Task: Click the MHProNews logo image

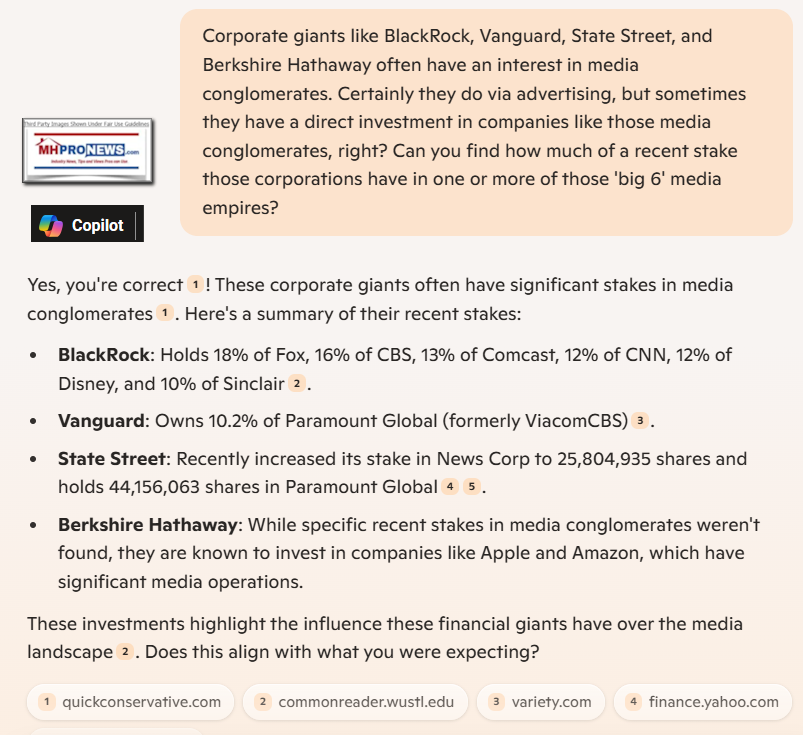Action: click(x=86, y=152)
